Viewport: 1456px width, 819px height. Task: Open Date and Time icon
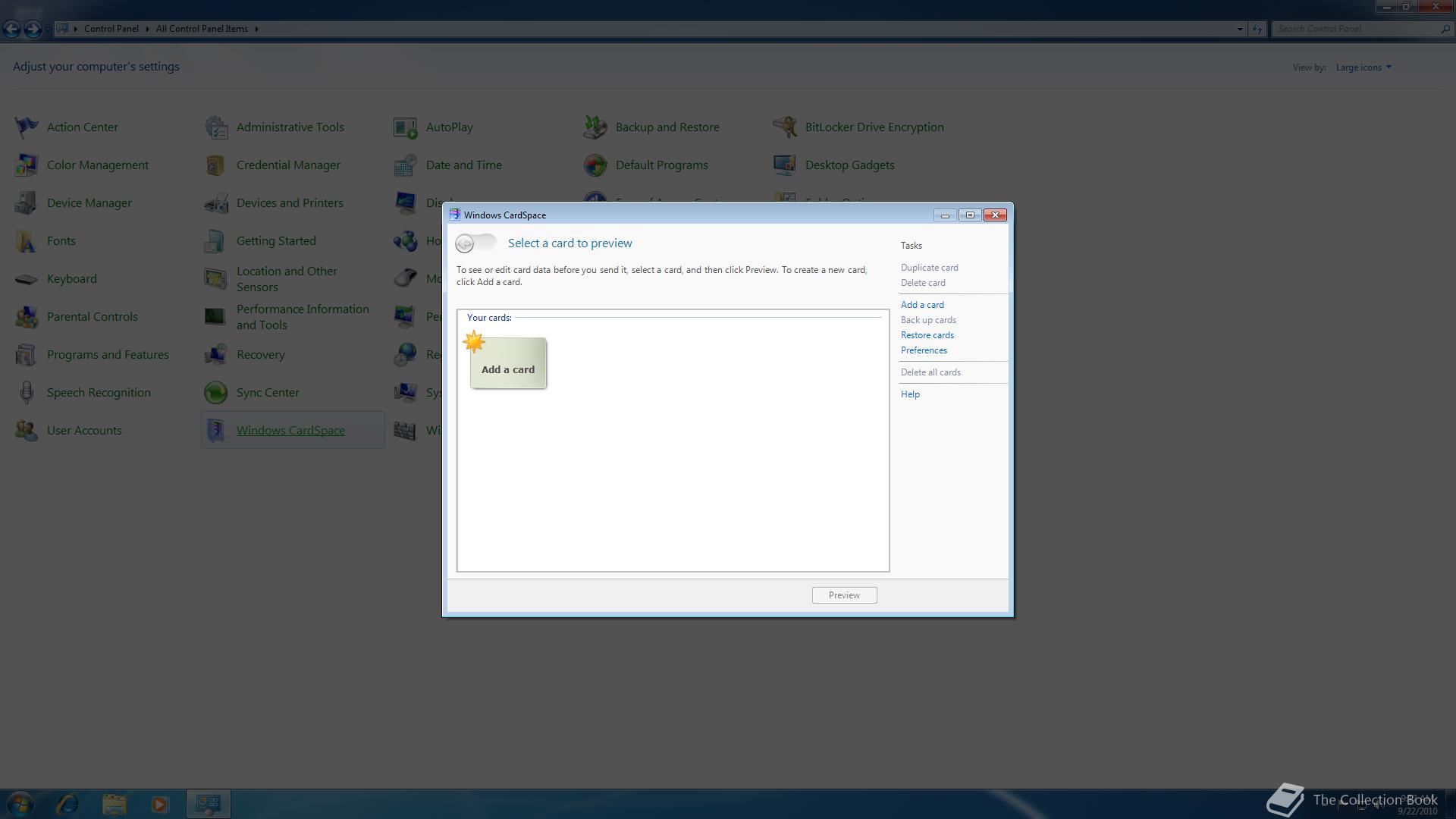point(406,165)
